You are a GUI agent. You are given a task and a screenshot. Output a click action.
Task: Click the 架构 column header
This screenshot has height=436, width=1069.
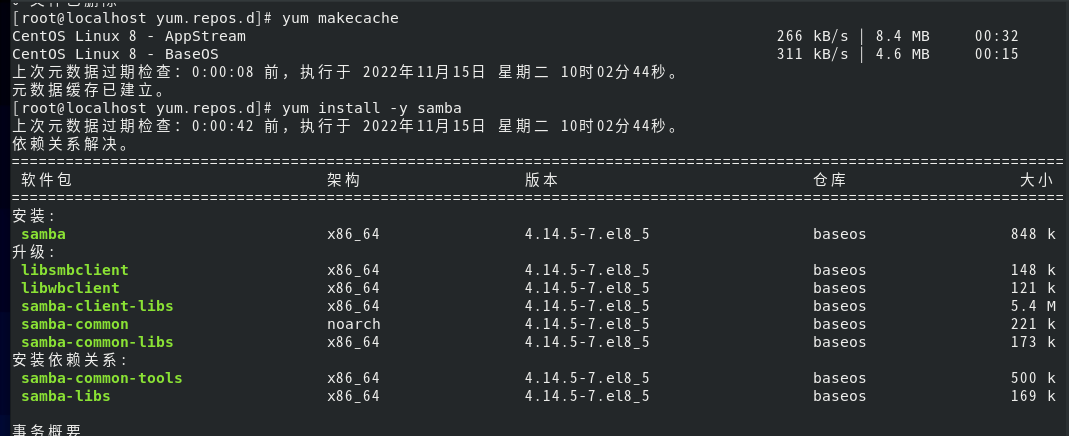pyautogui.click(x=343, y=180)
